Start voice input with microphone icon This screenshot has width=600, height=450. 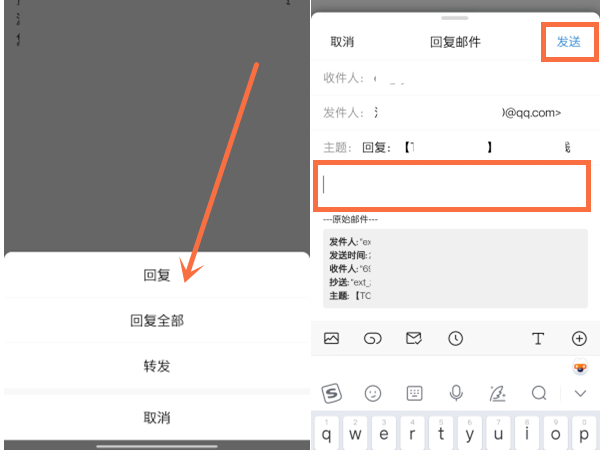point(456,393)
